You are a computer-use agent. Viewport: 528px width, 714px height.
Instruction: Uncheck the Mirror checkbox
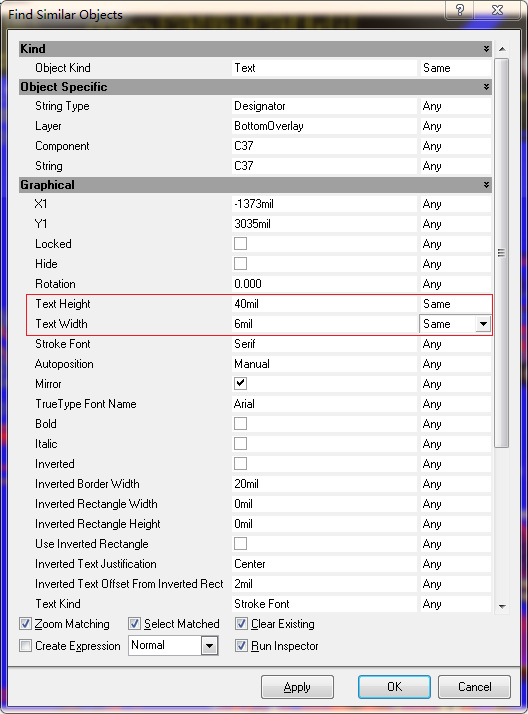pos(240,383)
